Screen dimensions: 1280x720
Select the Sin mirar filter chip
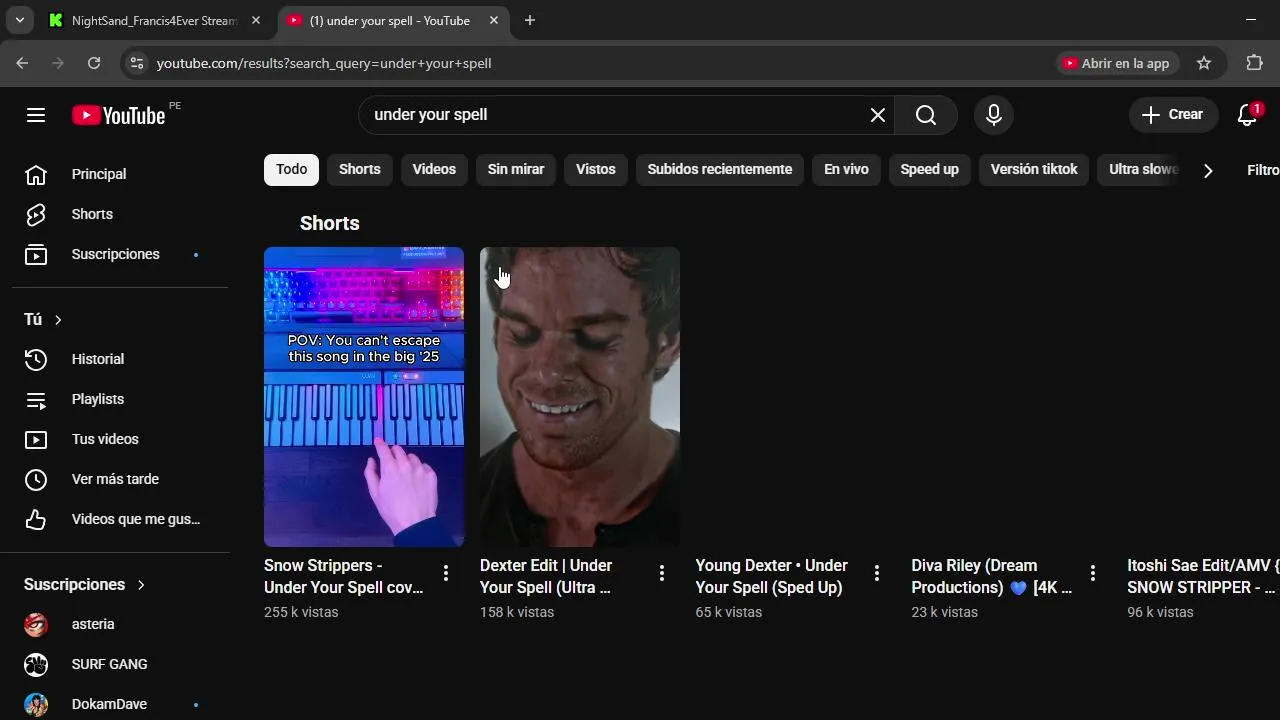tap(516, 169)
